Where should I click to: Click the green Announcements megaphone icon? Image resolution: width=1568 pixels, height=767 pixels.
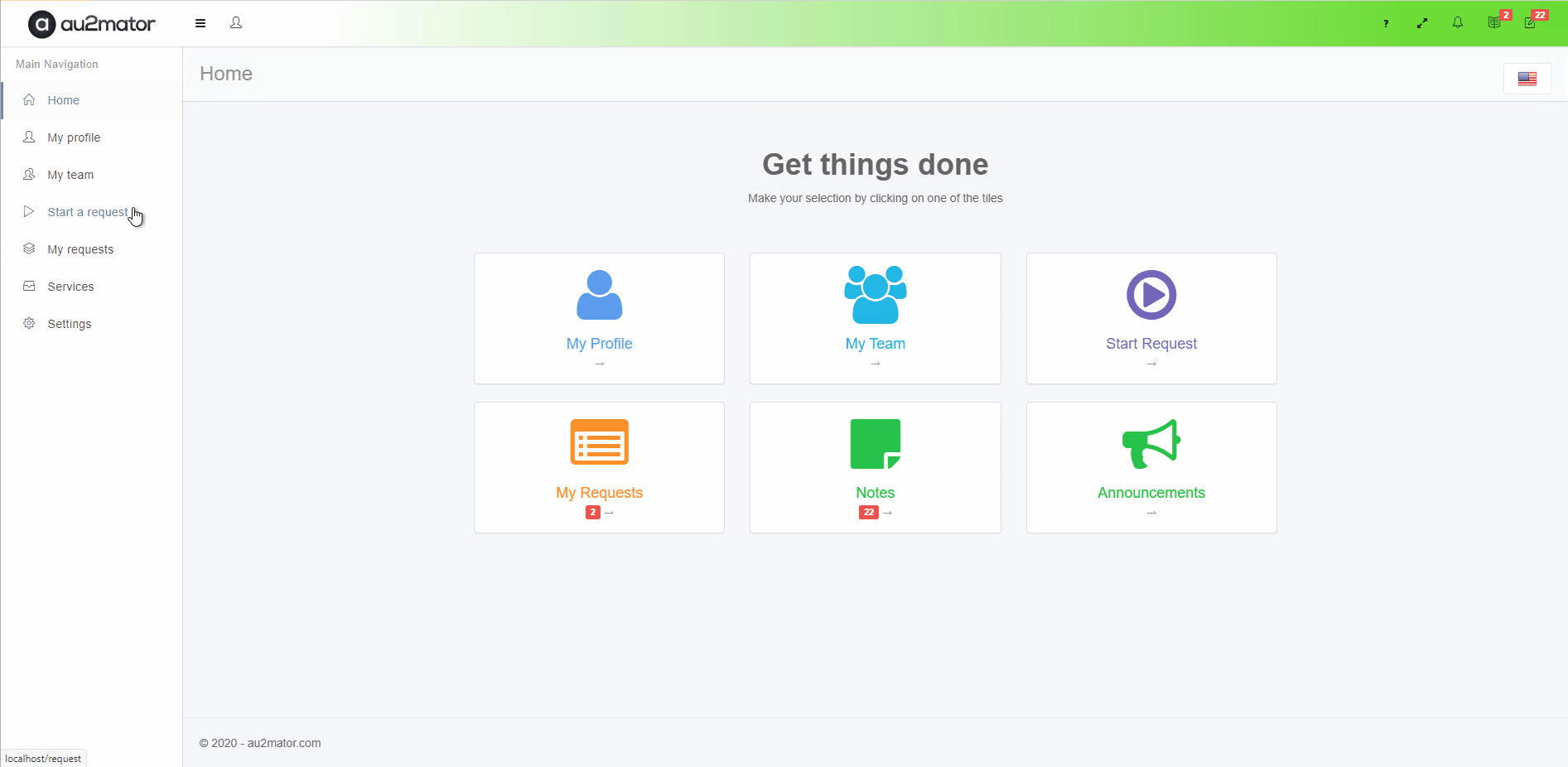click(x=1151, y=444)
